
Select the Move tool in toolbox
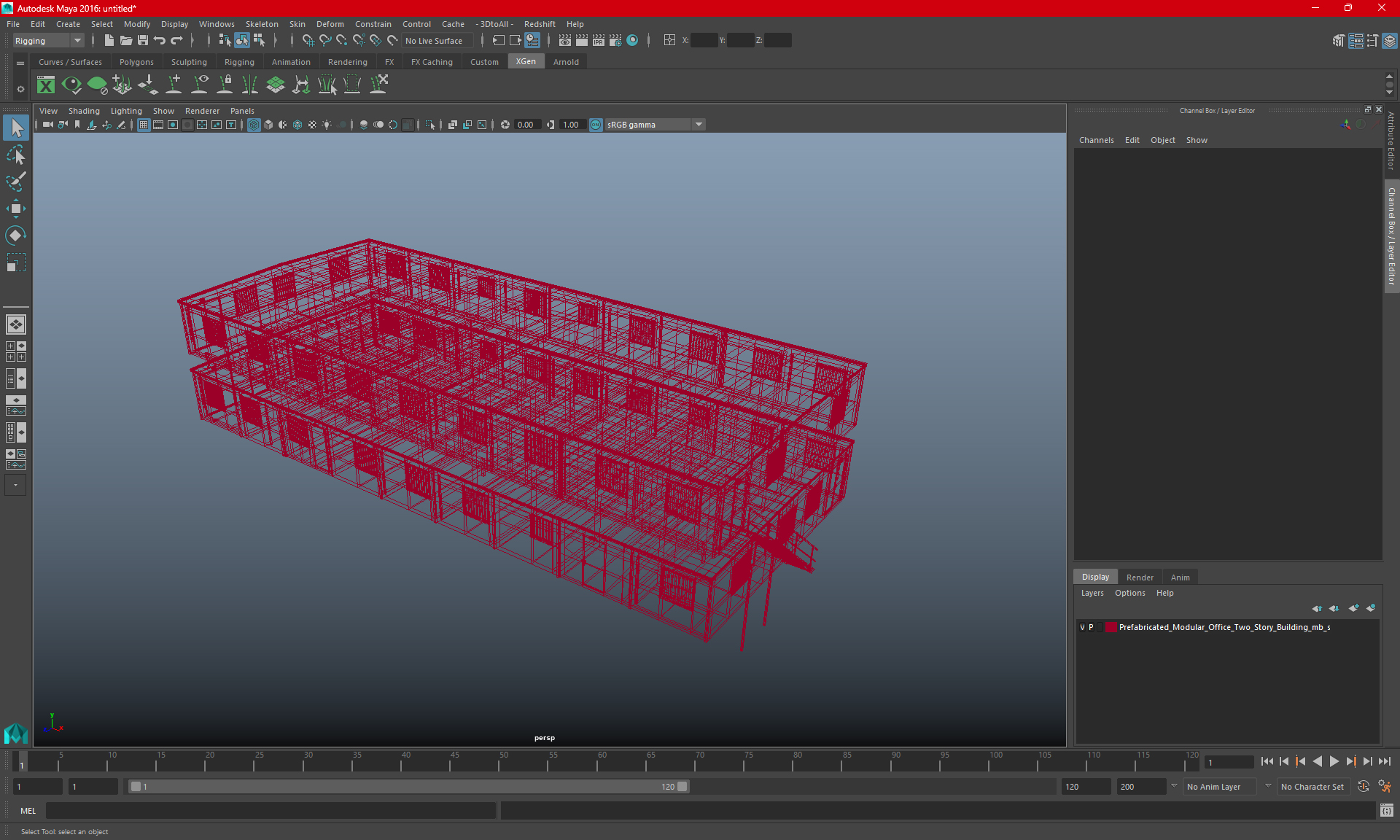tap(15, 209)
